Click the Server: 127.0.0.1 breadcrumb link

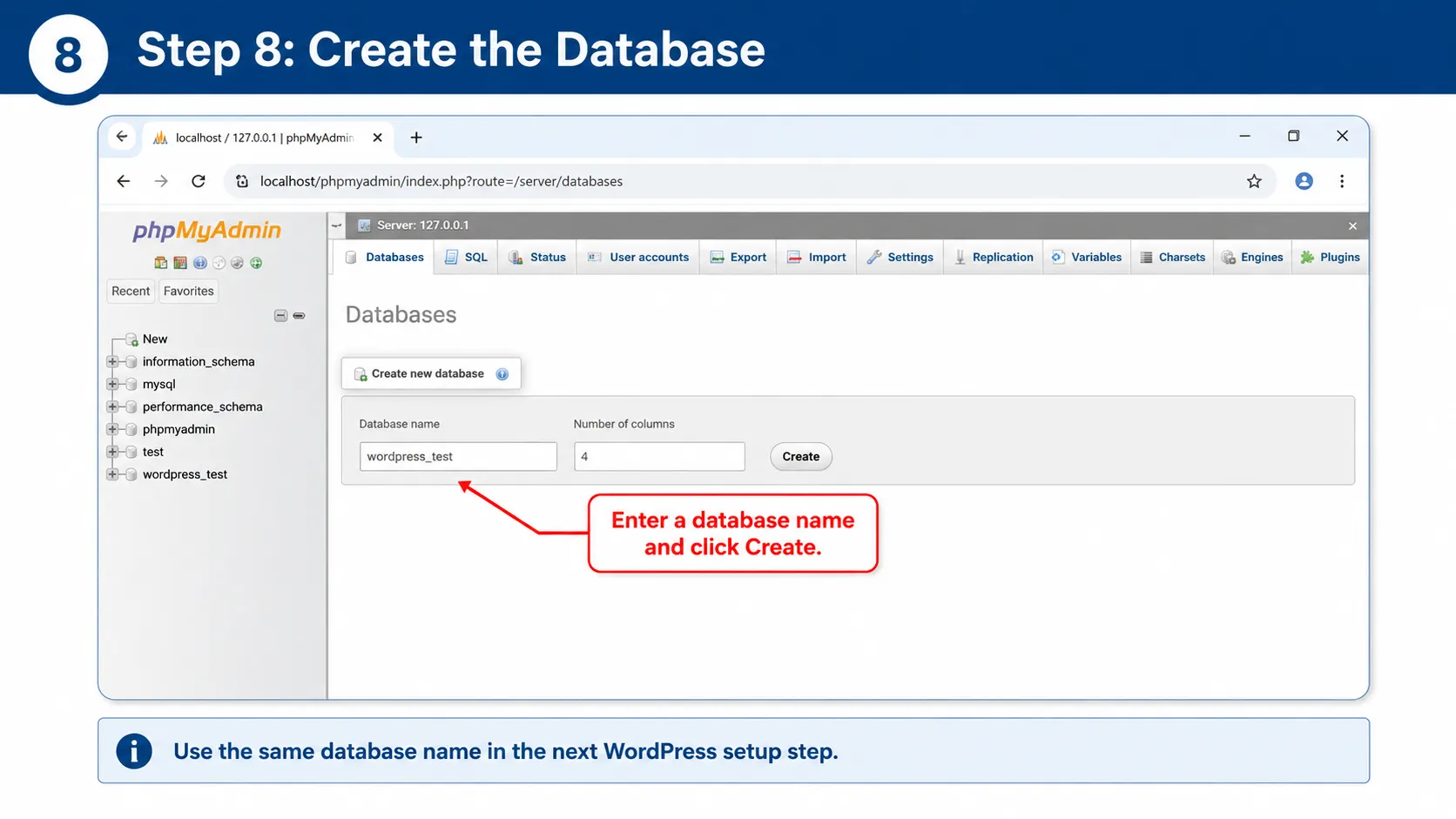point(422,225)
